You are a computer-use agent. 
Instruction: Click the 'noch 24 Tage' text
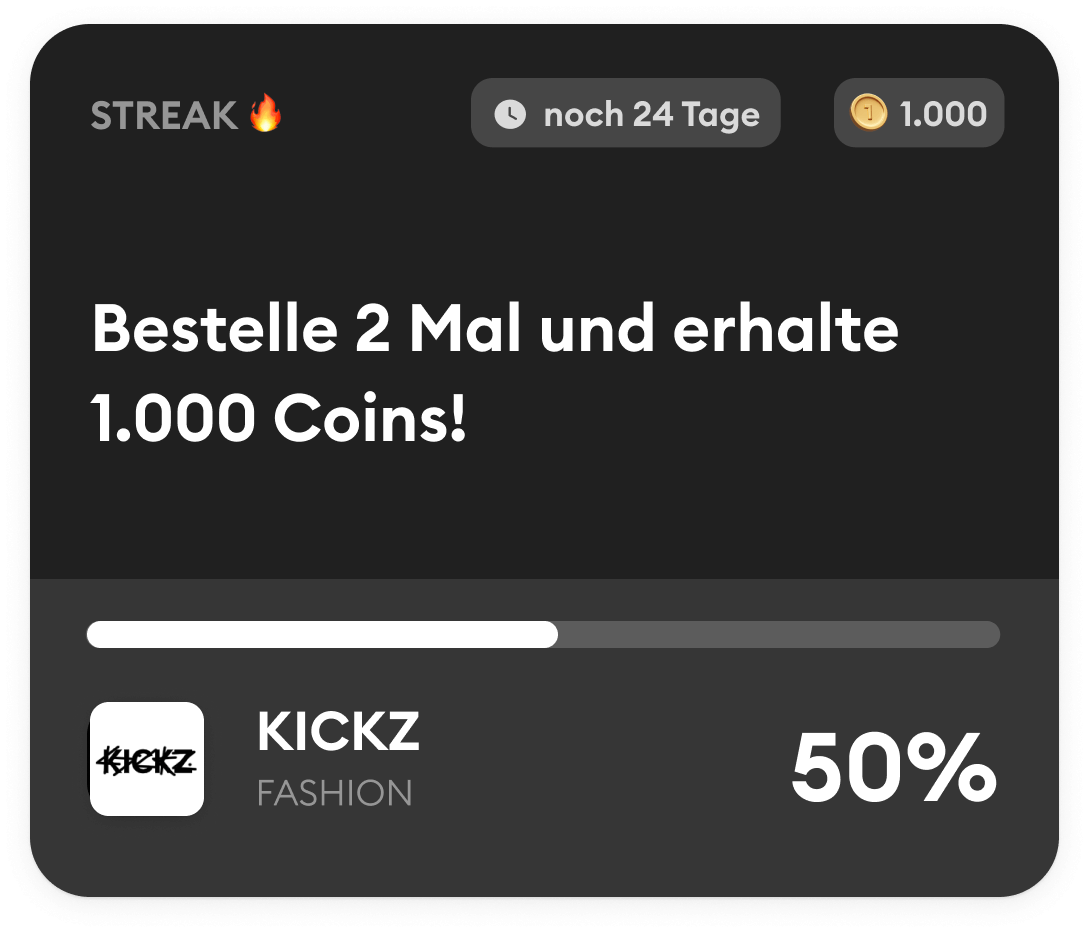pos(651,115)
